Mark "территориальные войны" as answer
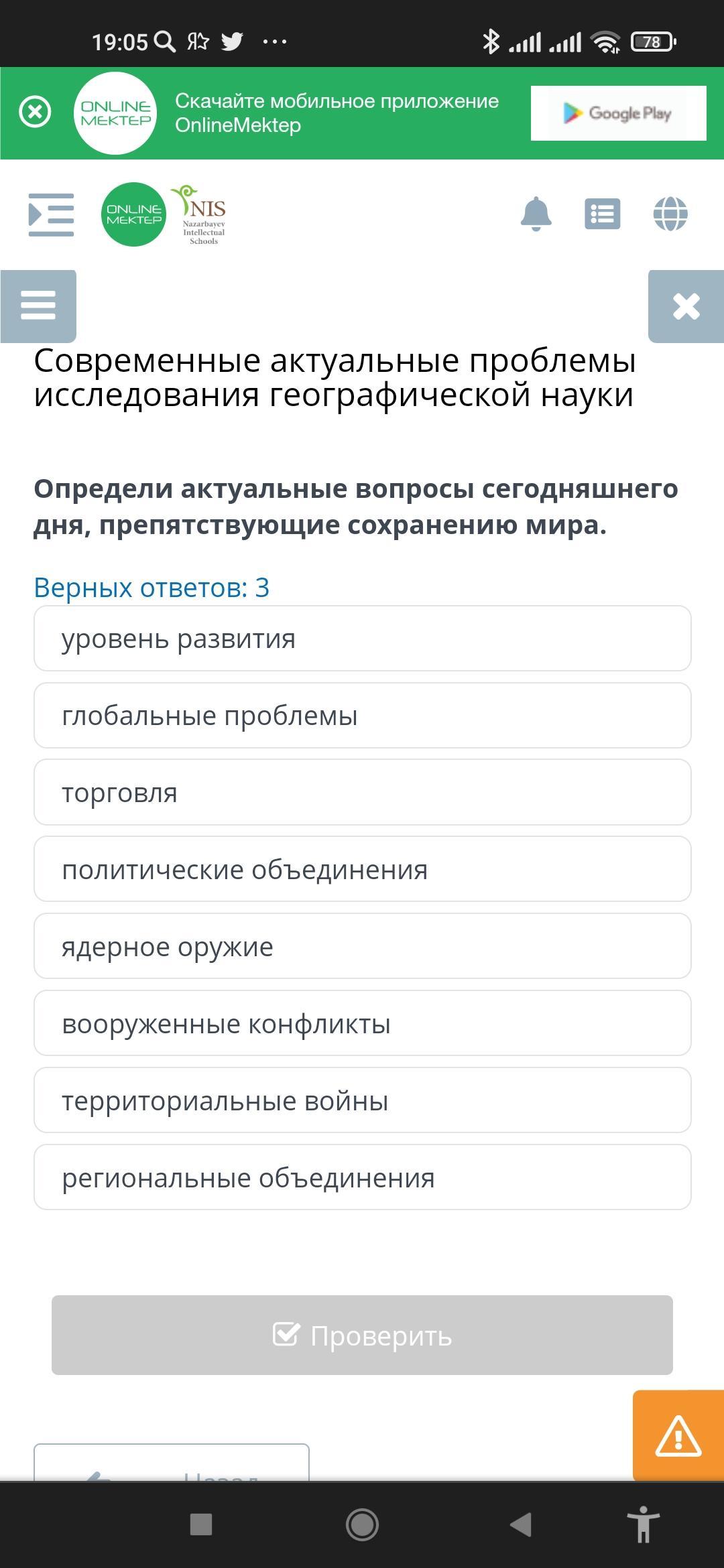Image resolution: width=724 pixels, height=1568 pixels. tap(362, 1101)
